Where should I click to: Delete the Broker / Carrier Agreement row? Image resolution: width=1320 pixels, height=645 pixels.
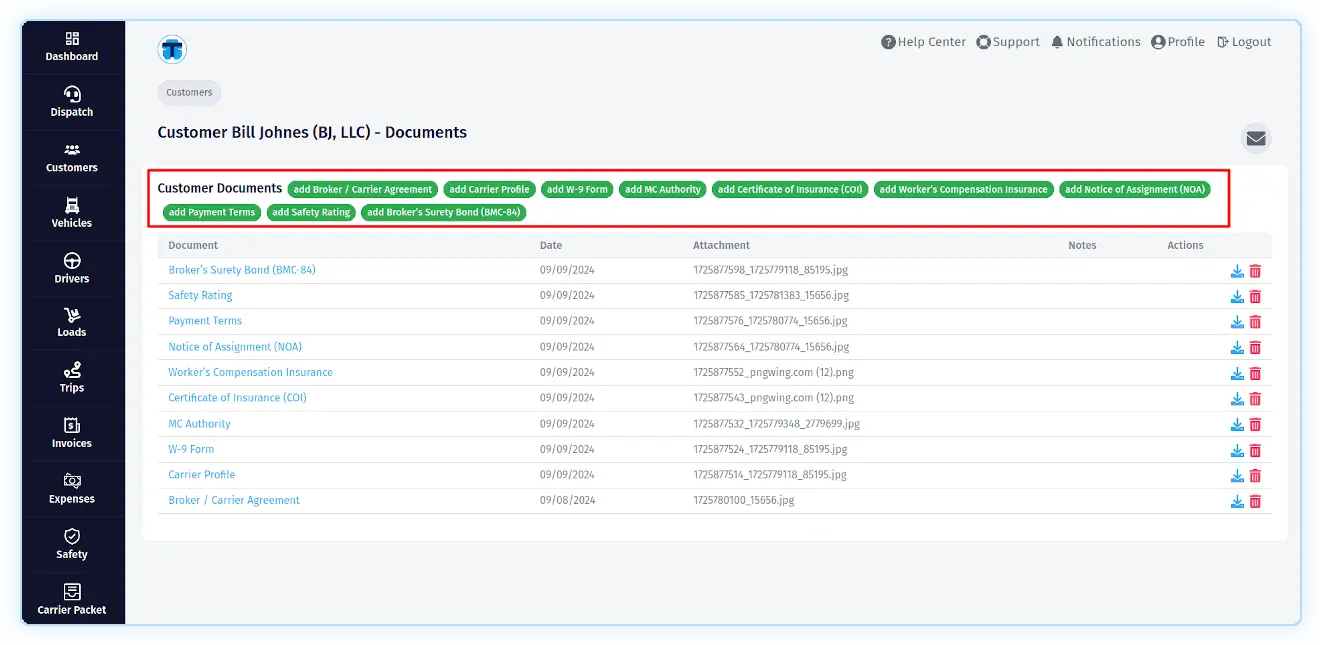point(1255,502)
